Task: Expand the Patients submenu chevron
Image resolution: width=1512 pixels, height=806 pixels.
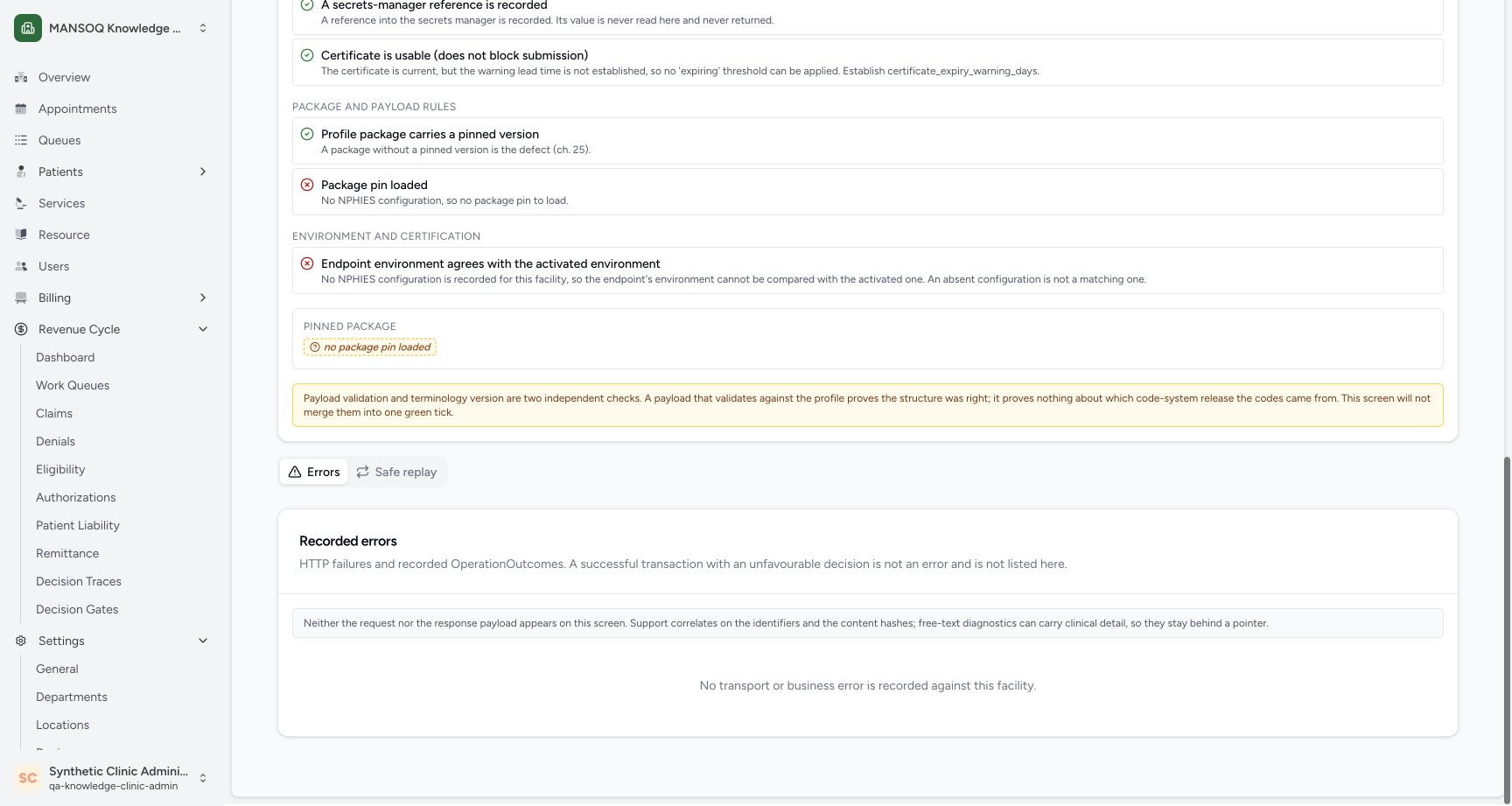Action: [x=203, y=172]
